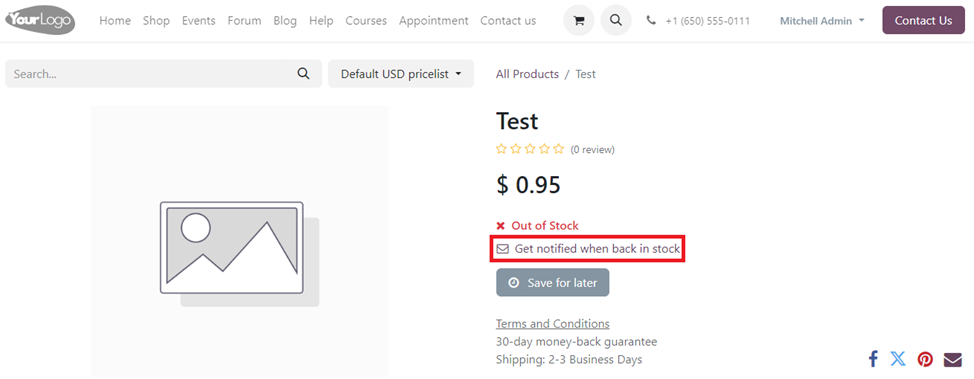Screen dimensions: 974x379
Task: Click the header search magnifier icon
Action: (x=616, y=21)
